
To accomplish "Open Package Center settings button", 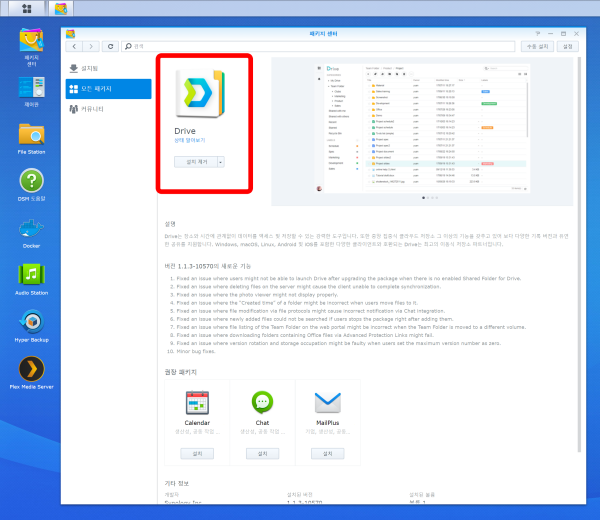I will (x=567, y=46).
